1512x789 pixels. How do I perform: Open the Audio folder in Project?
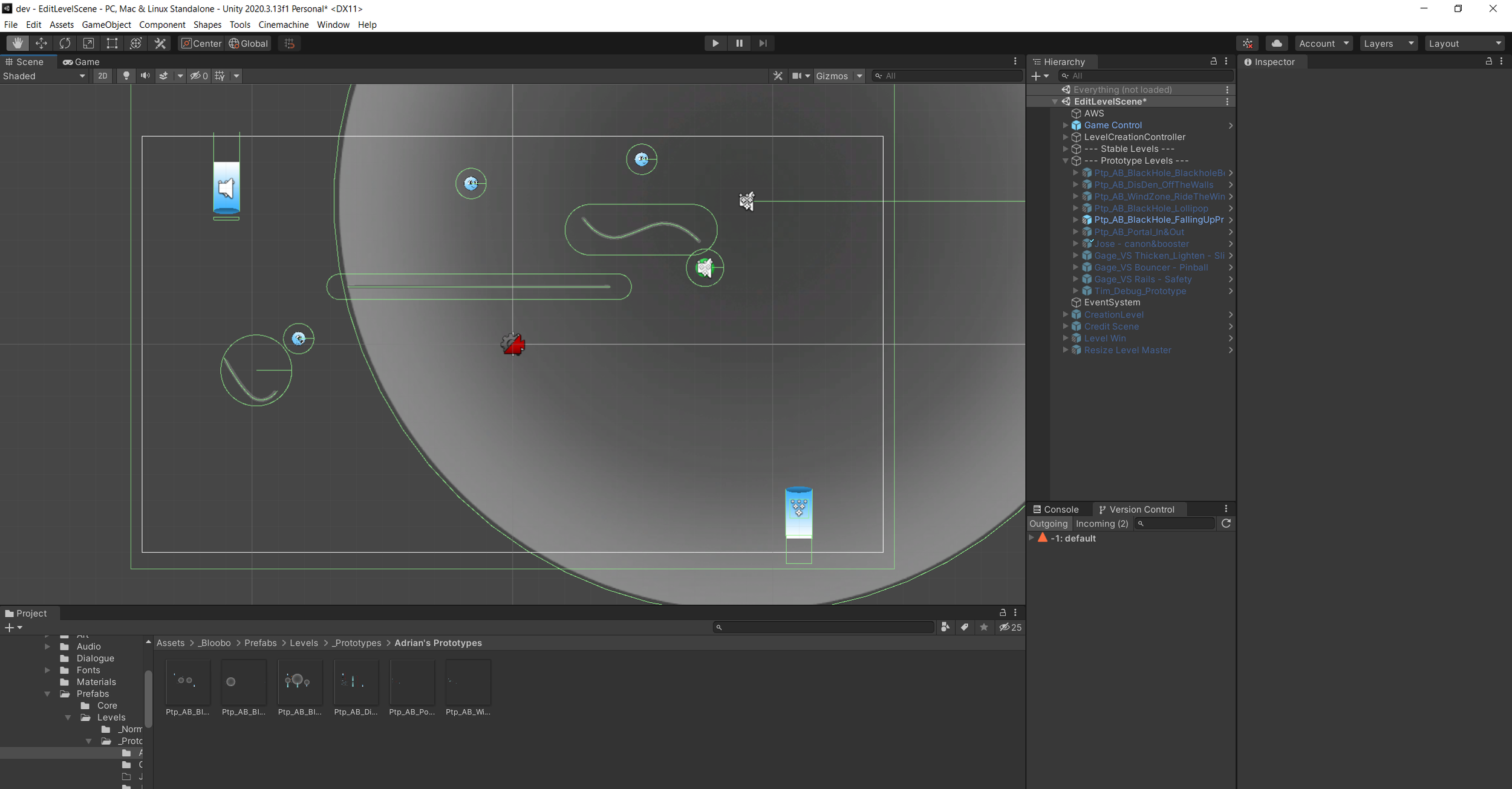tap(88, 646)
